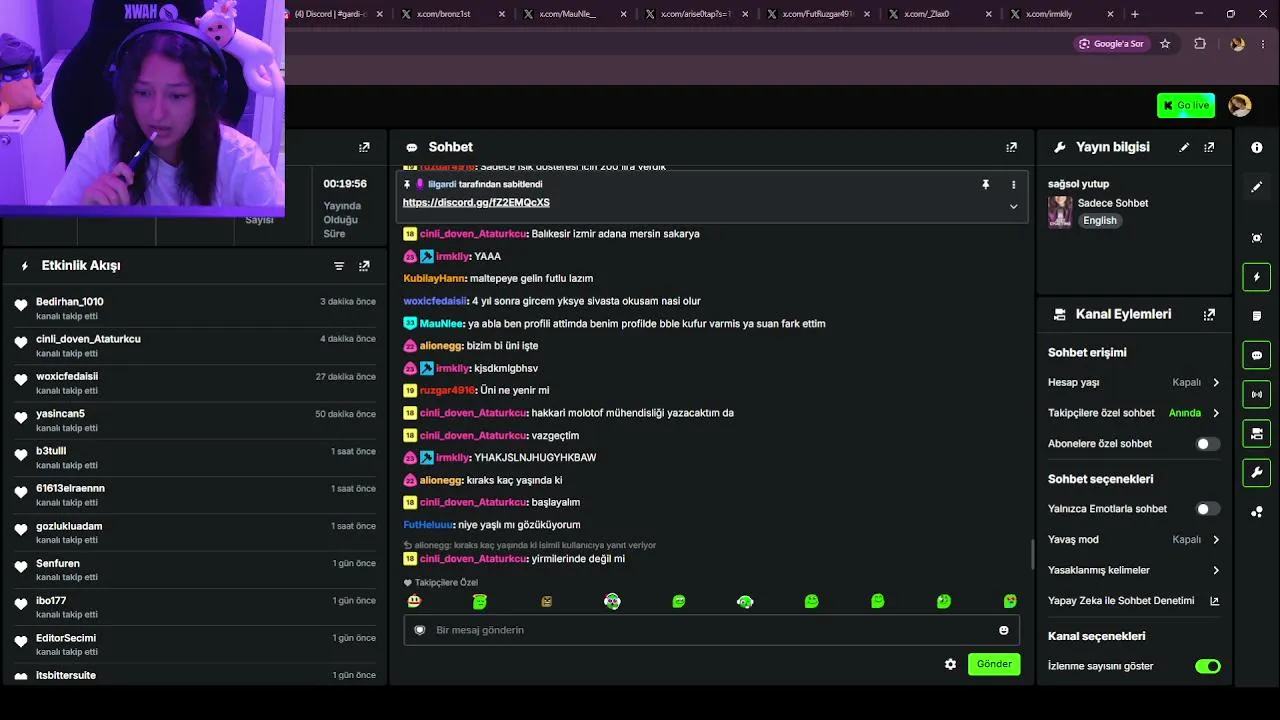Switch to the x.com/FutRuzgar491 tab
The width and height of the screenshot is (1280, 720).
[819, 14]
